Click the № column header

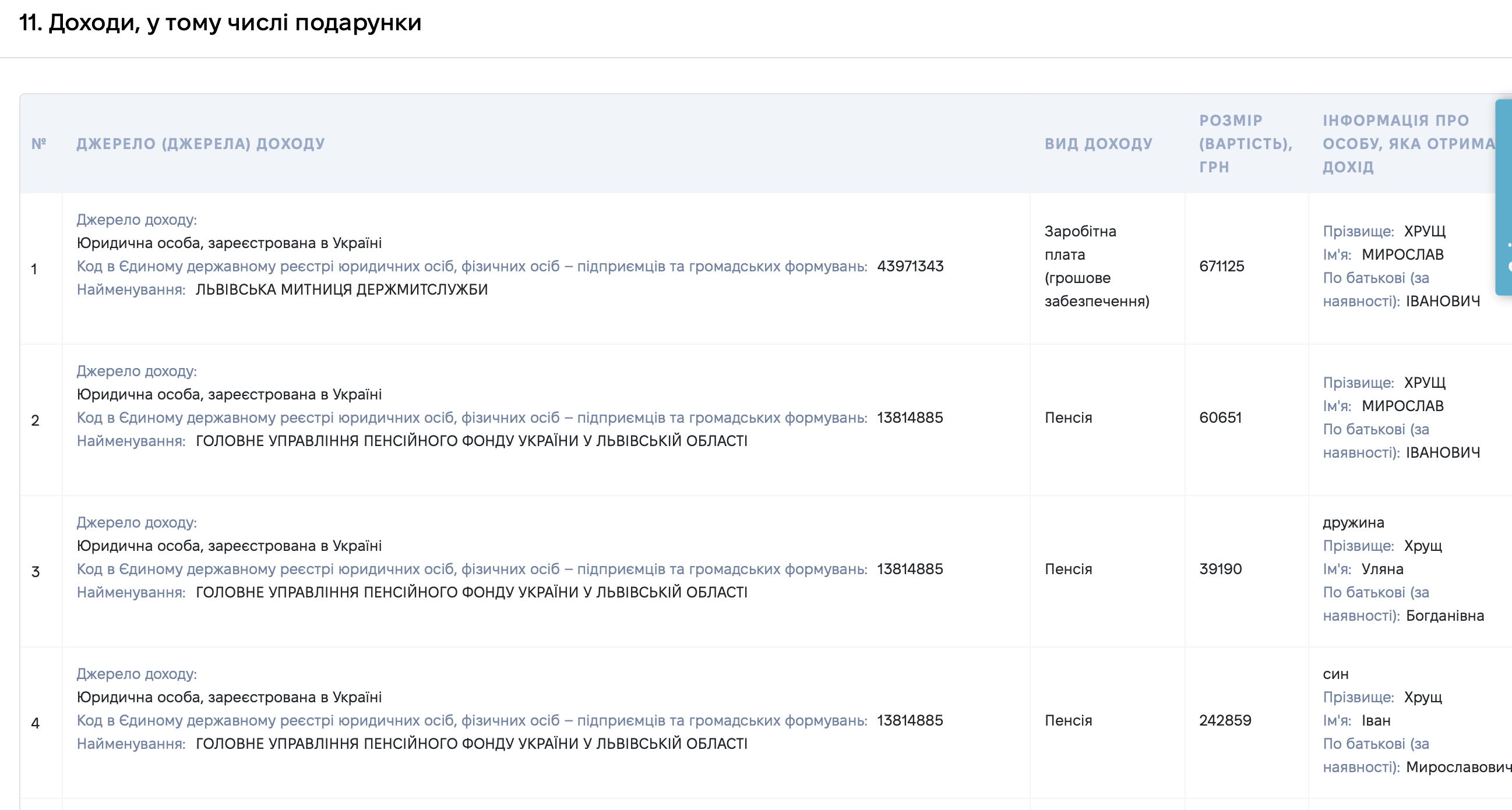point(38,144)
